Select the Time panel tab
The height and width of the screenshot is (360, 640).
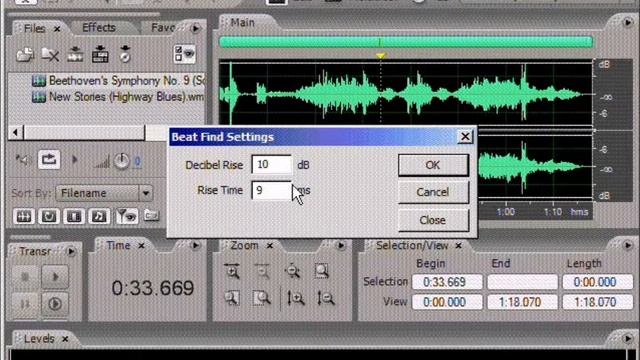118,246
